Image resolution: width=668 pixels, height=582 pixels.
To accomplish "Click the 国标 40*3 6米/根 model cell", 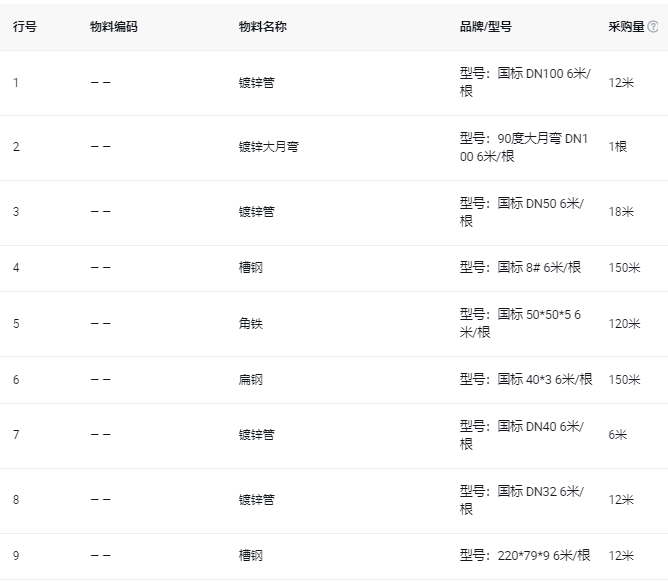I will 526,380.
